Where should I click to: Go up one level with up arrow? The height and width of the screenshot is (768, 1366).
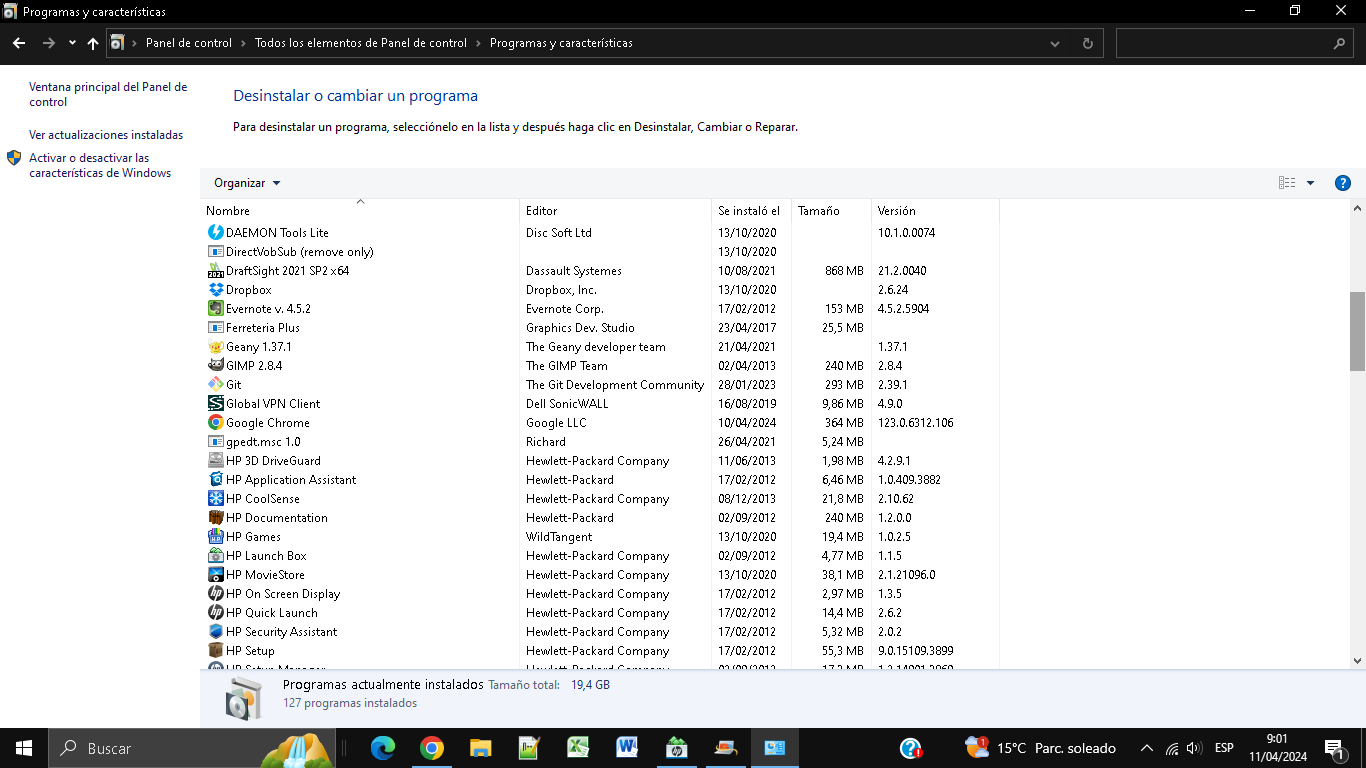93,43
